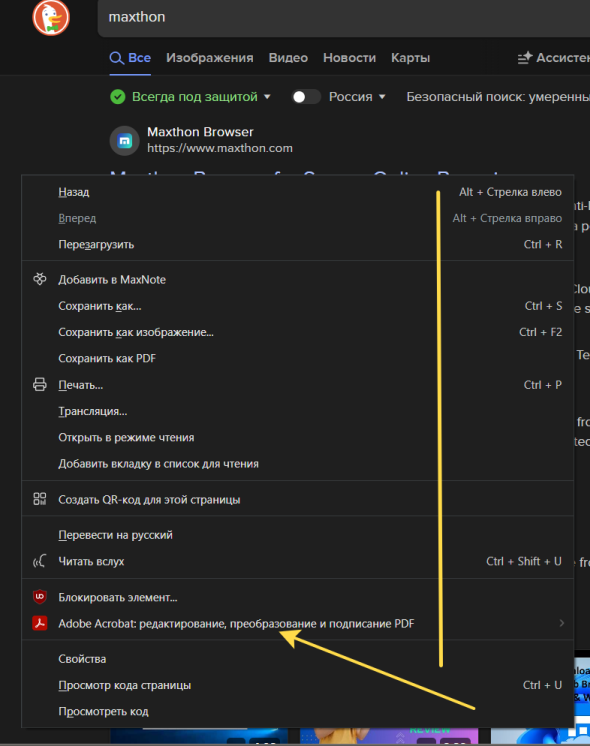This screenshot has width=590, height=746.
Task: Open the Безопасный поиск dropdown
Action: coord(498,97)
